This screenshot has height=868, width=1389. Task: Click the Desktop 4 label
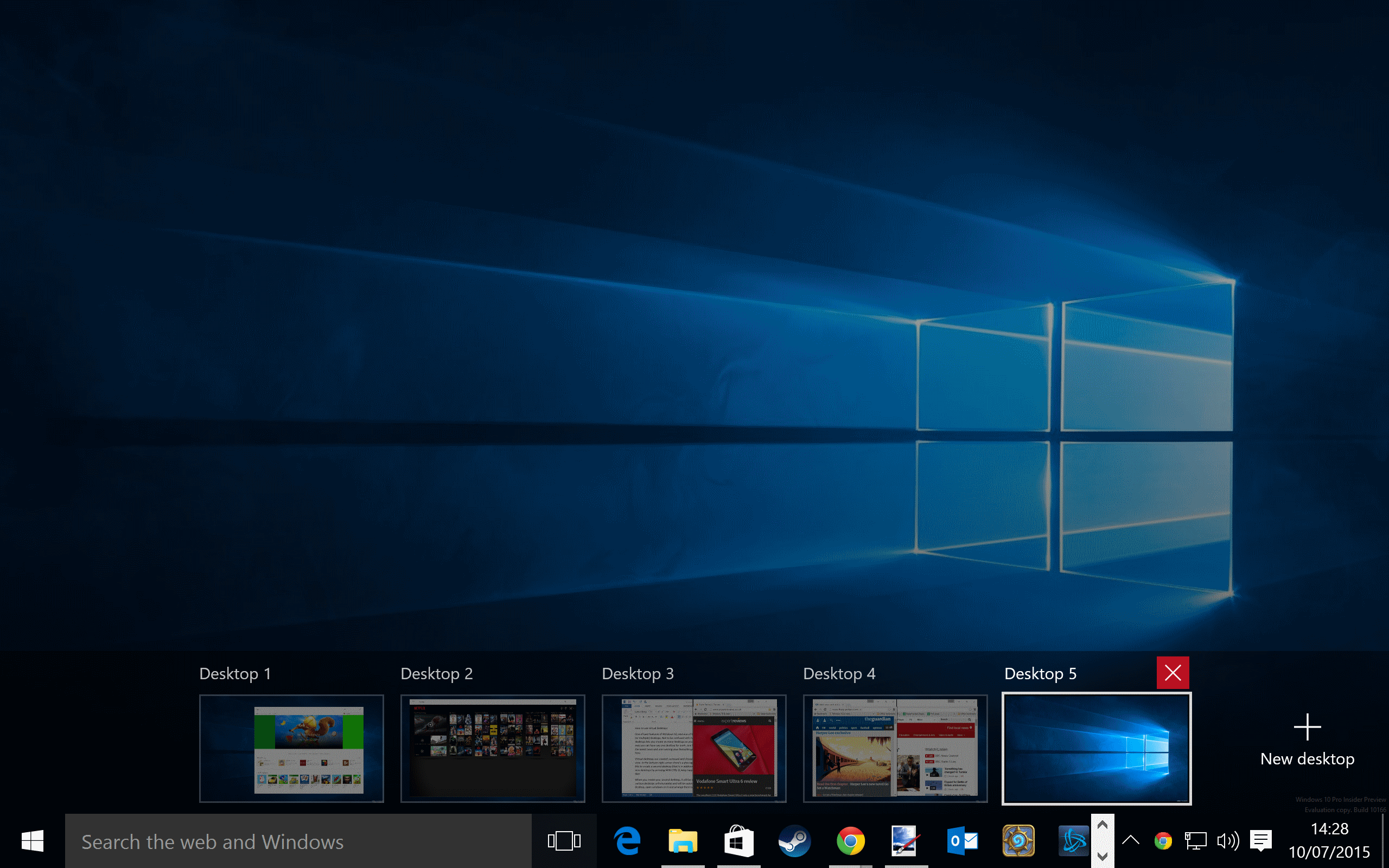pyautogui.click(x=839, y=673)
